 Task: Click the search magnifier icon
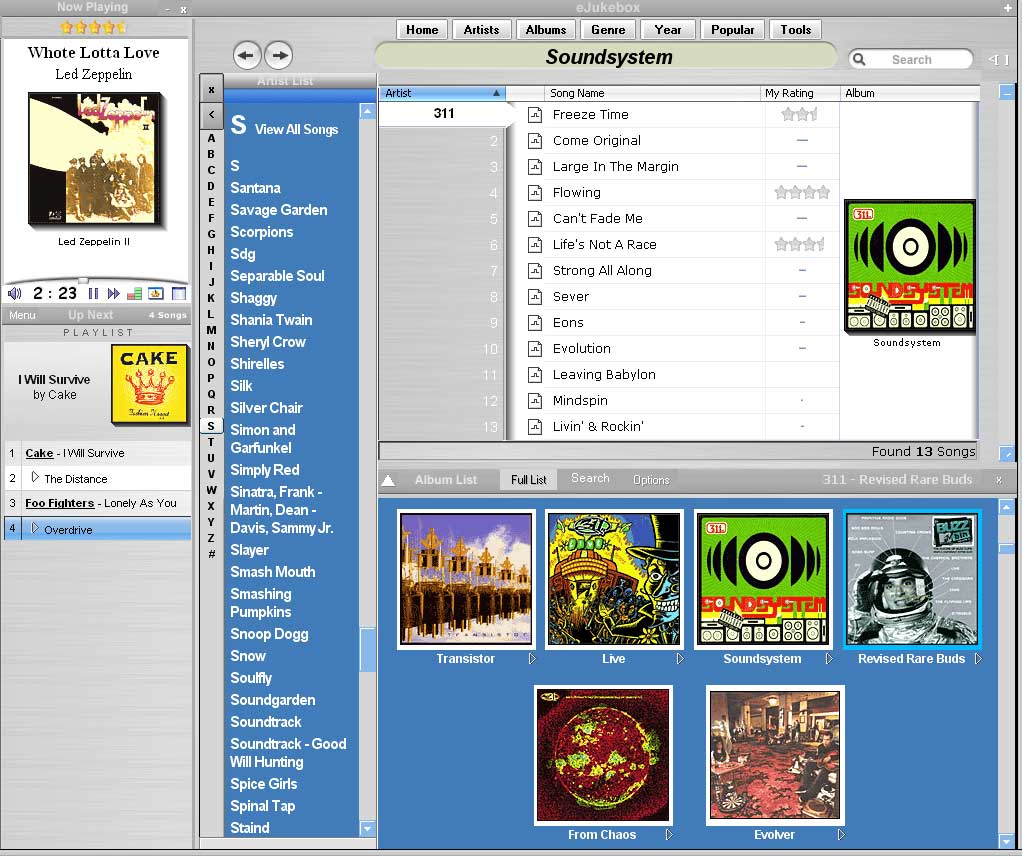coord(859,59)
